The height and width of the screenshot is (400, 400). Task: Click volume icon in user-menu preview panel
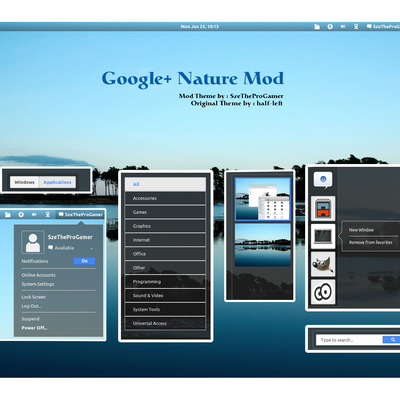pos(34,215)
